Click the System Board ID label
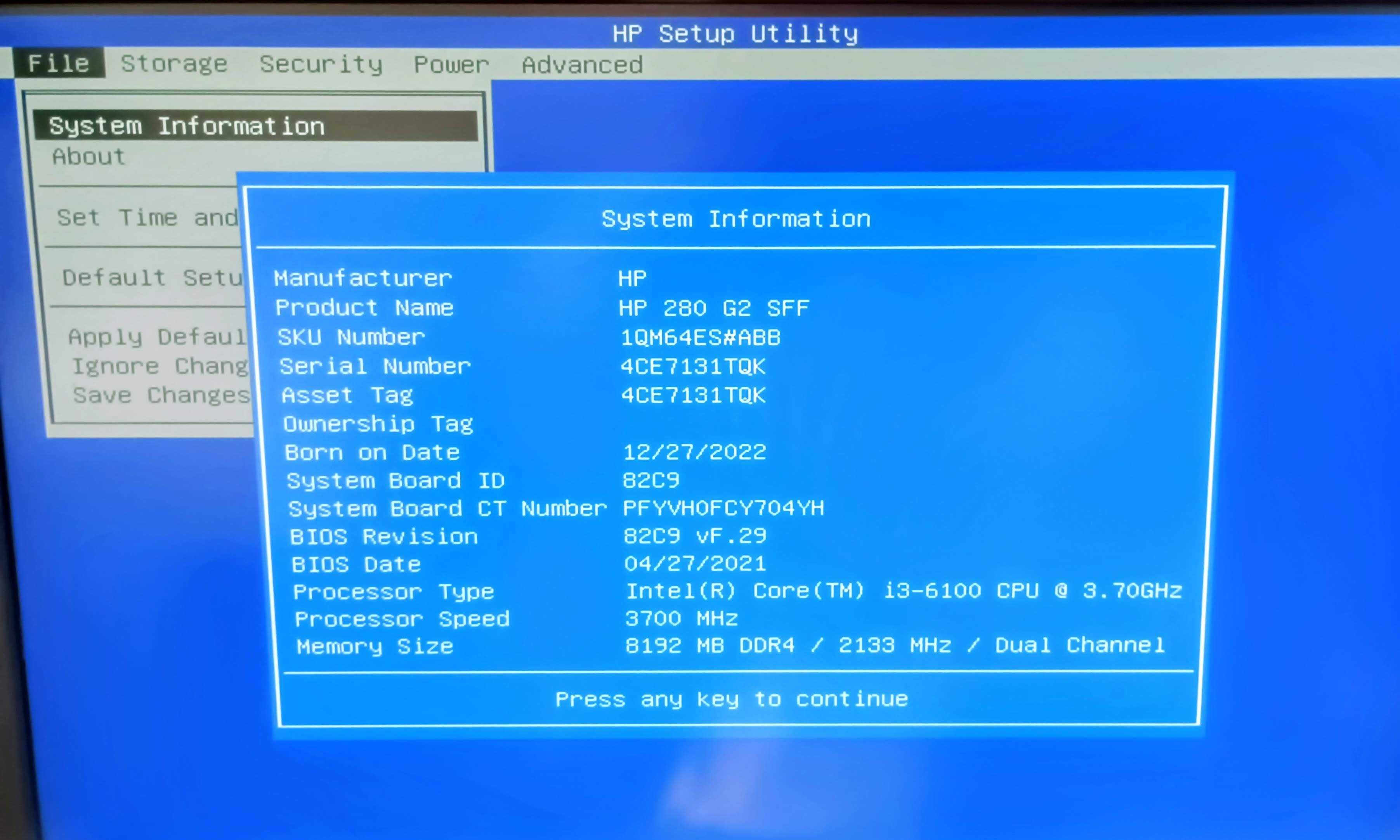The image size is (1400, 840). pos(396,481)
